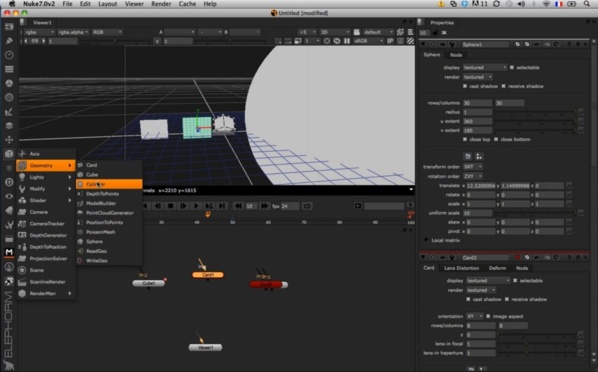Viewport: 598px width, 372px height.
Task: Play timeline forward
Action: click(x=196, y=206)
